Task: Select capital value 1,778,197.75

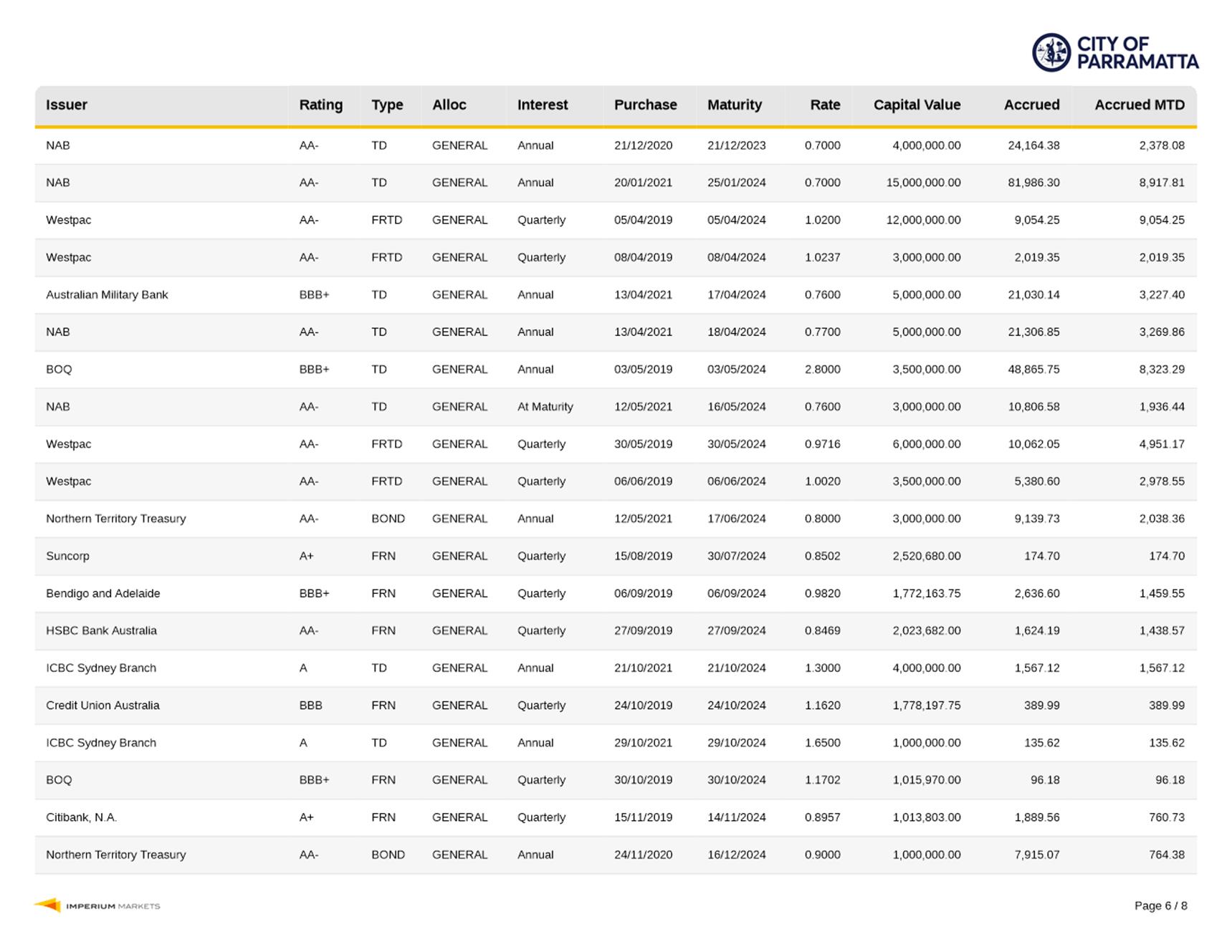Action: (x=927, y=705)
